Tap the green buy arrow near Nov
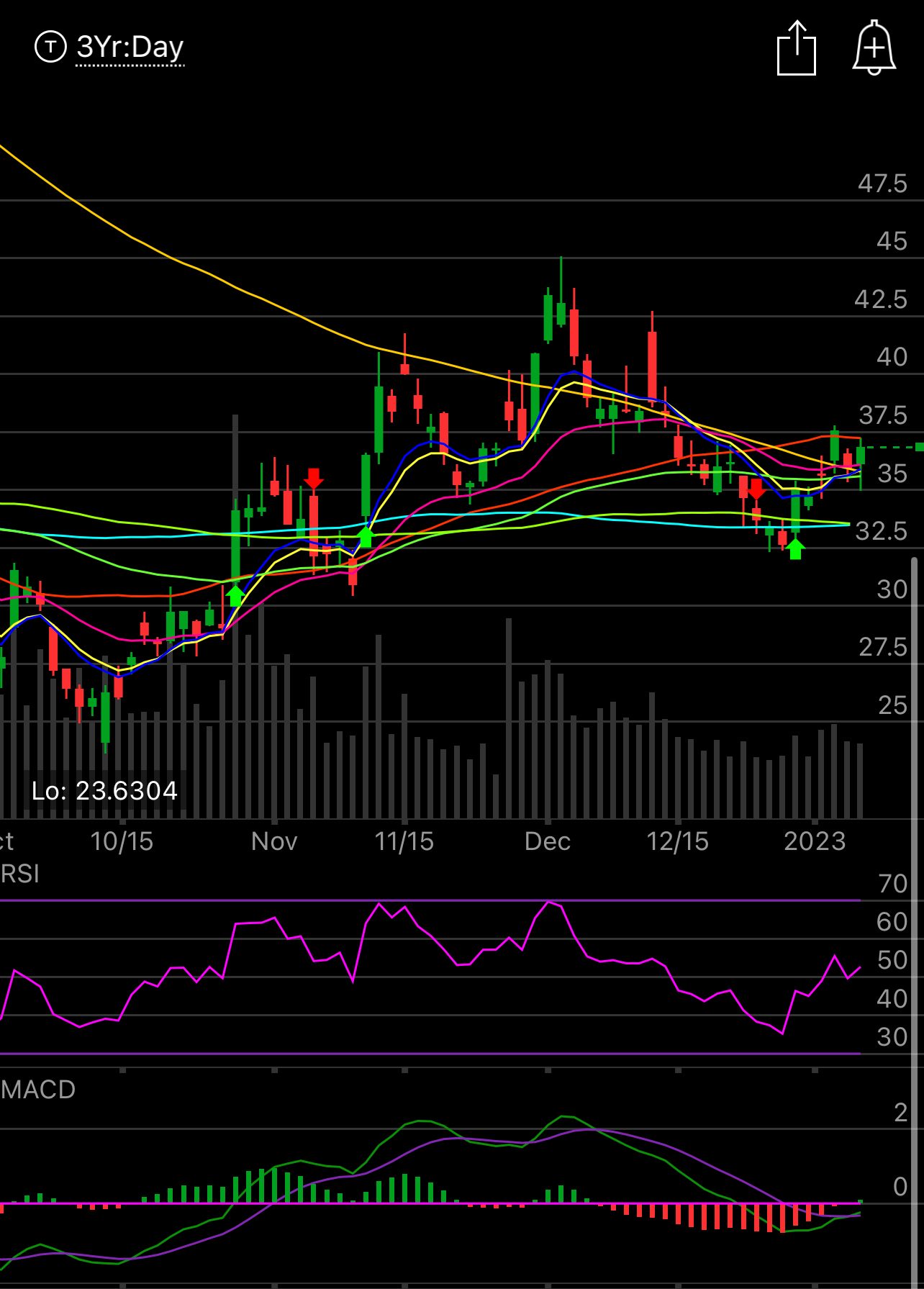Screen dimensions: 924x1289 coord(235,595)
